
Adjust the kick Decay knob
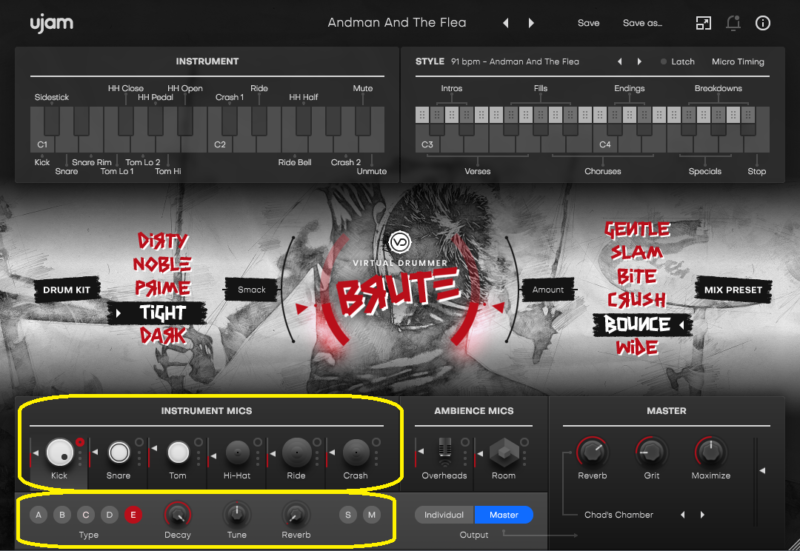click(x=177, y=515)
